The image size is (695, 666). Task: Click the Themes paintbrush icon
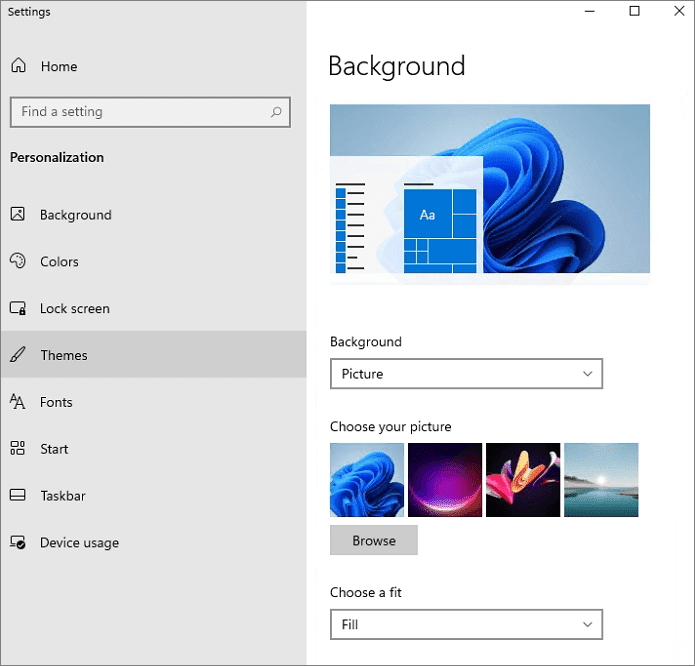pyautogui.click(x=18, y=355)
